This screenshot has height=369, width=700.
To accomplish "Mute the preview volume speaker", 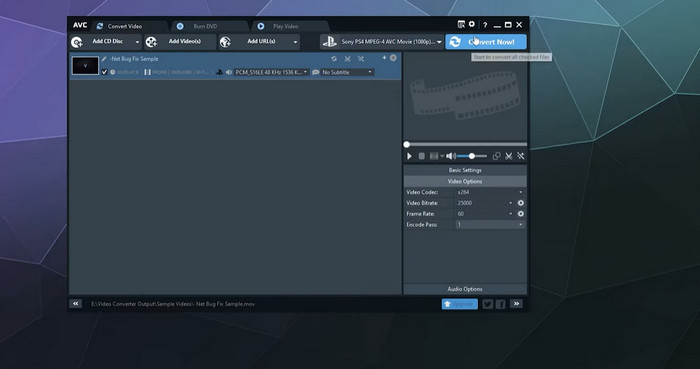I will [x=450, y=156].
